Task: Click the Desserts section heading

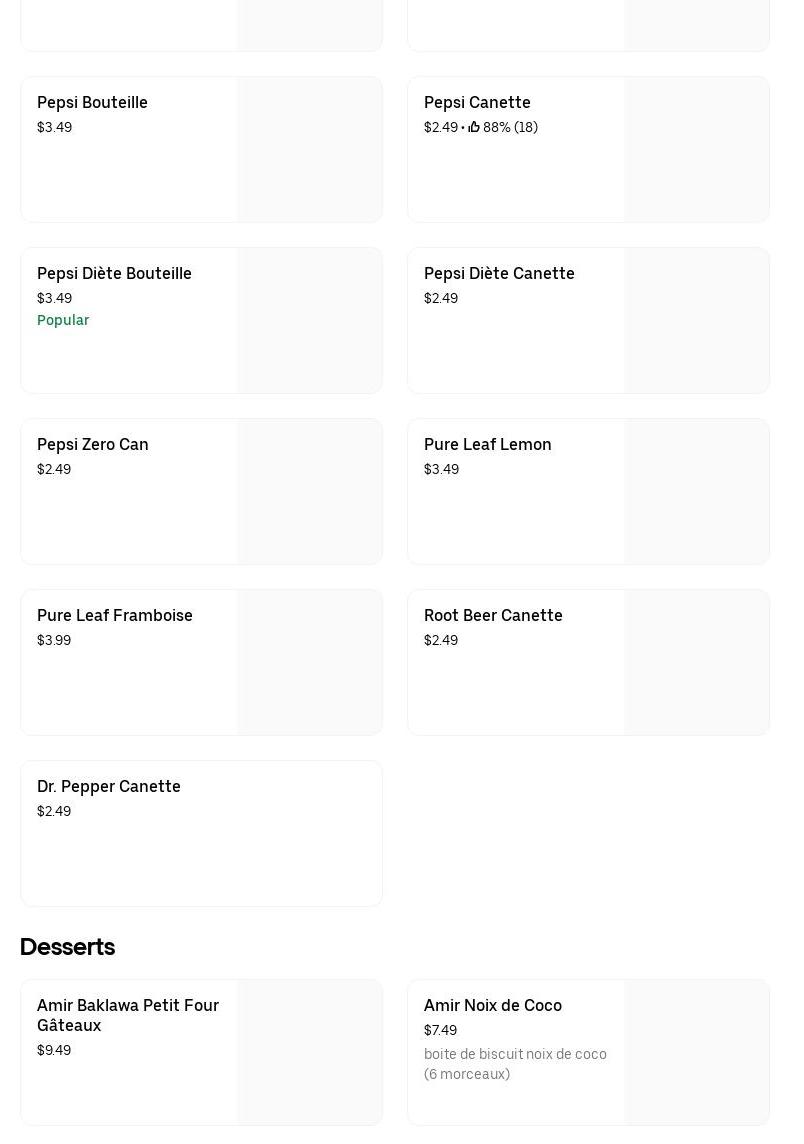Action: click(67, 947)
